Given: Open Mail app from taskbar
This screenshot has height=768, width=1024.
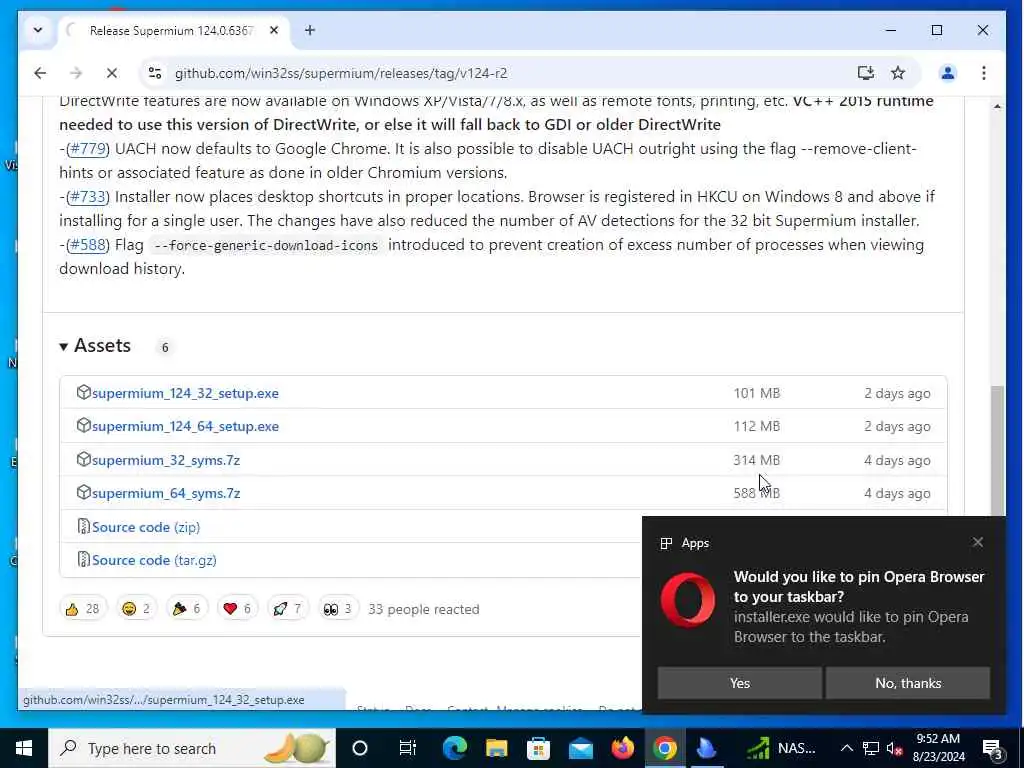Looking at the screenshot, I should tap(581, 748).
